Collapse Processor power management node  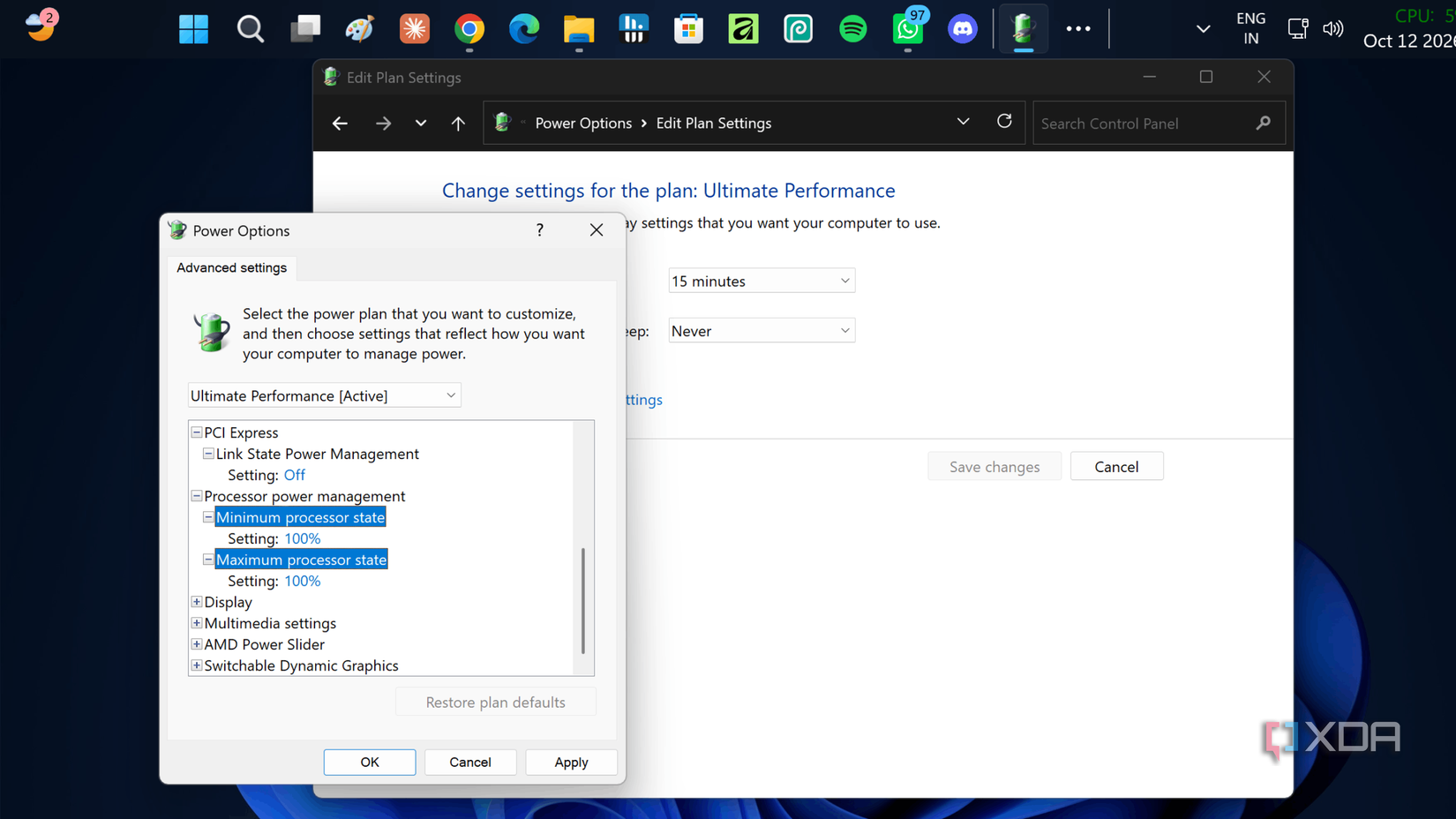[197, 496]
